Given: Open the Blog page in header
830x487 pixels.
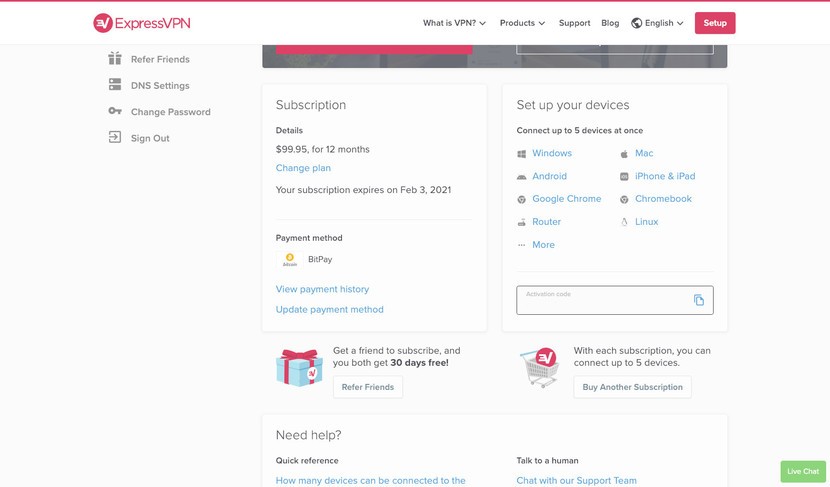Looking at the screenshot, I should click(610, 23).
